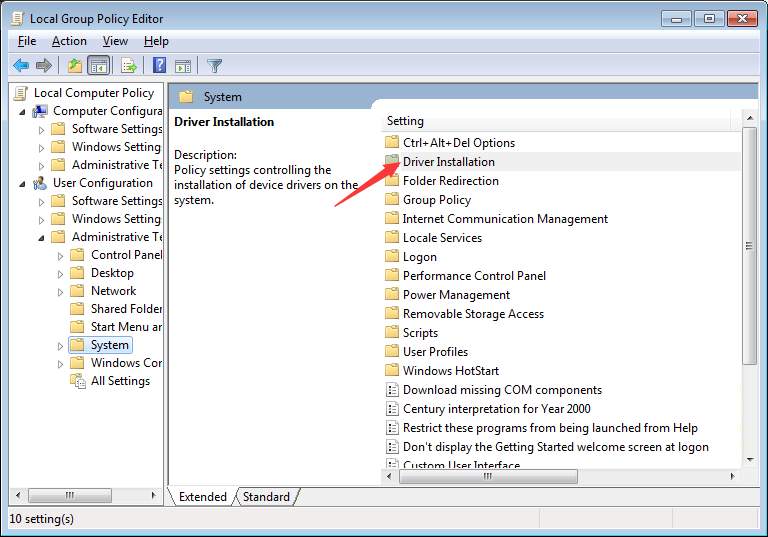Open the Action menu

coord(69,41)
